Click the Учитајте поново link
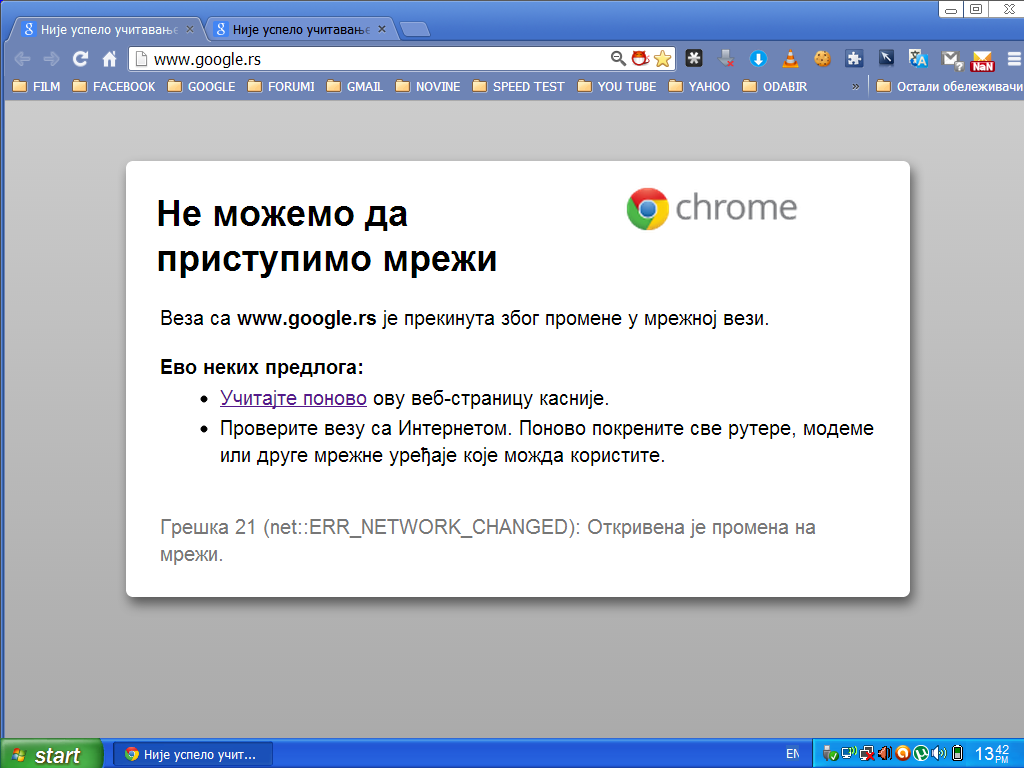 [293, 398]
